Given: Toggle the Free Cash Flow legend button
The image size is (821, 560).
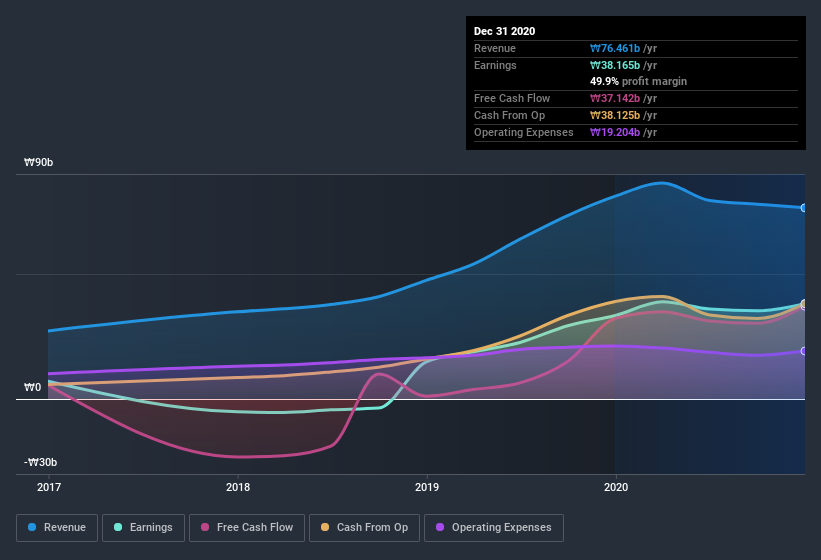Looking at the screenshot, I should tap(247, 528).
